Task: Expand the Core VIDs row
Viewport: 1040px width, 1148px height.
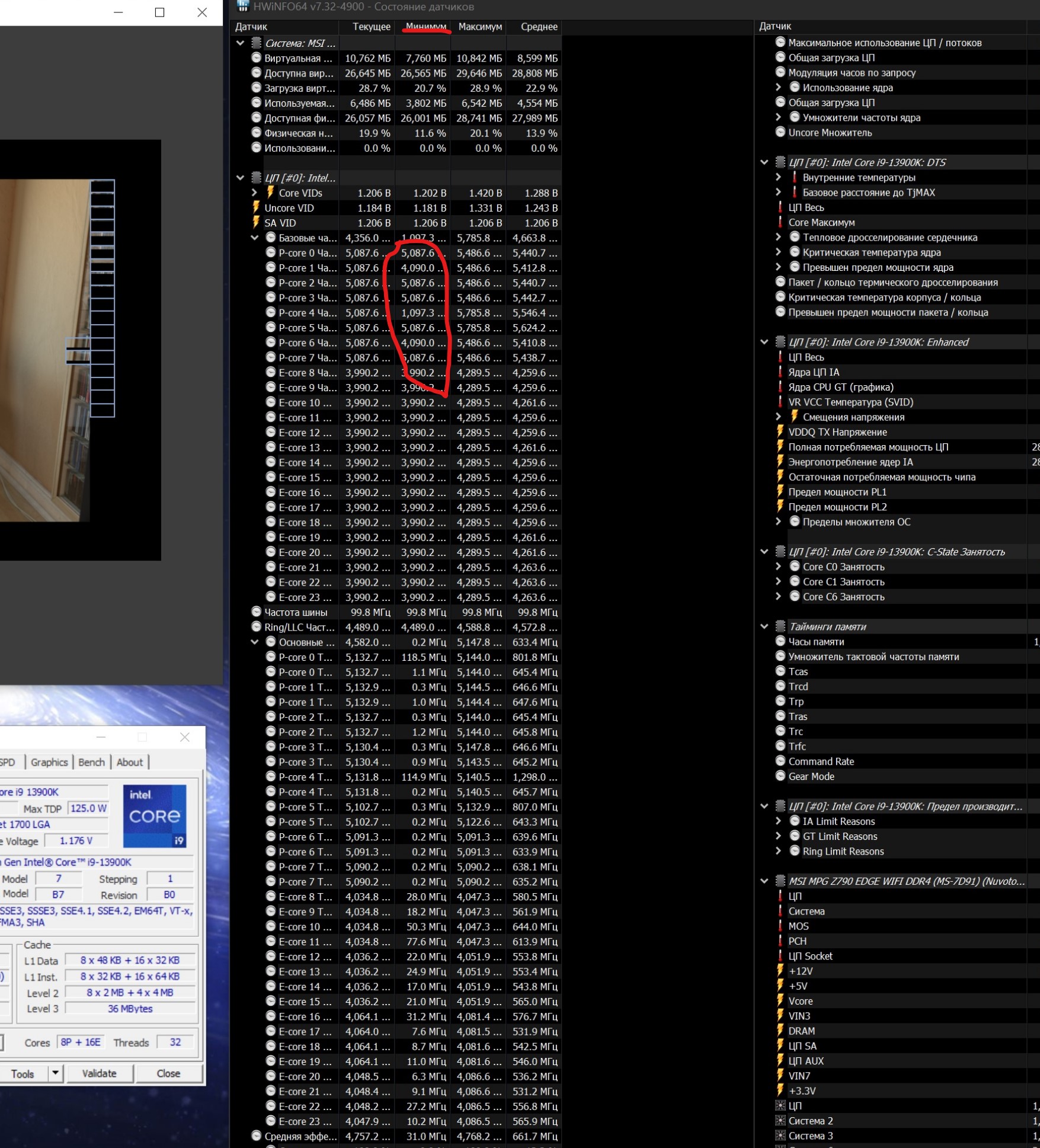Action: tap(254, 193)
